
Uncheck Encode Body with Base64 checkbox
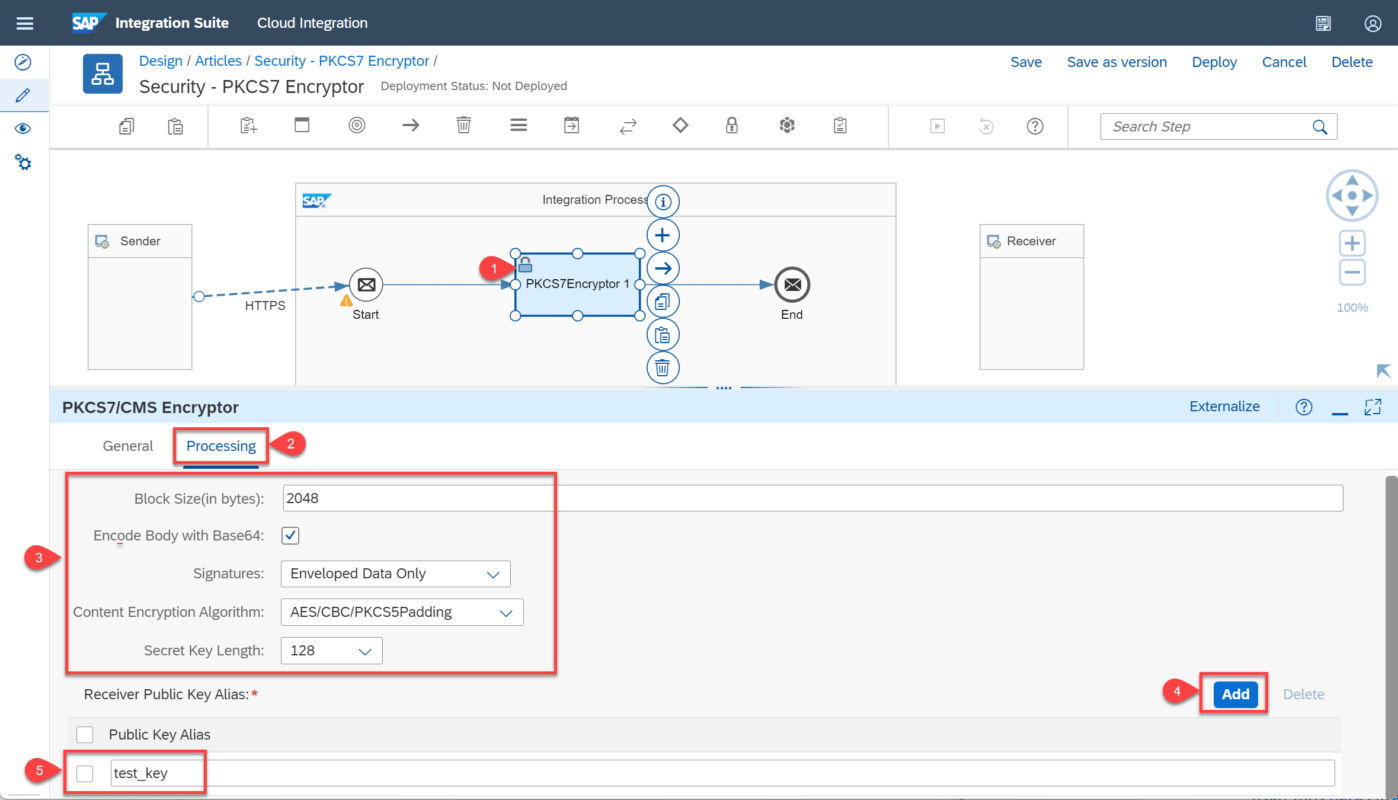[290, 536]
